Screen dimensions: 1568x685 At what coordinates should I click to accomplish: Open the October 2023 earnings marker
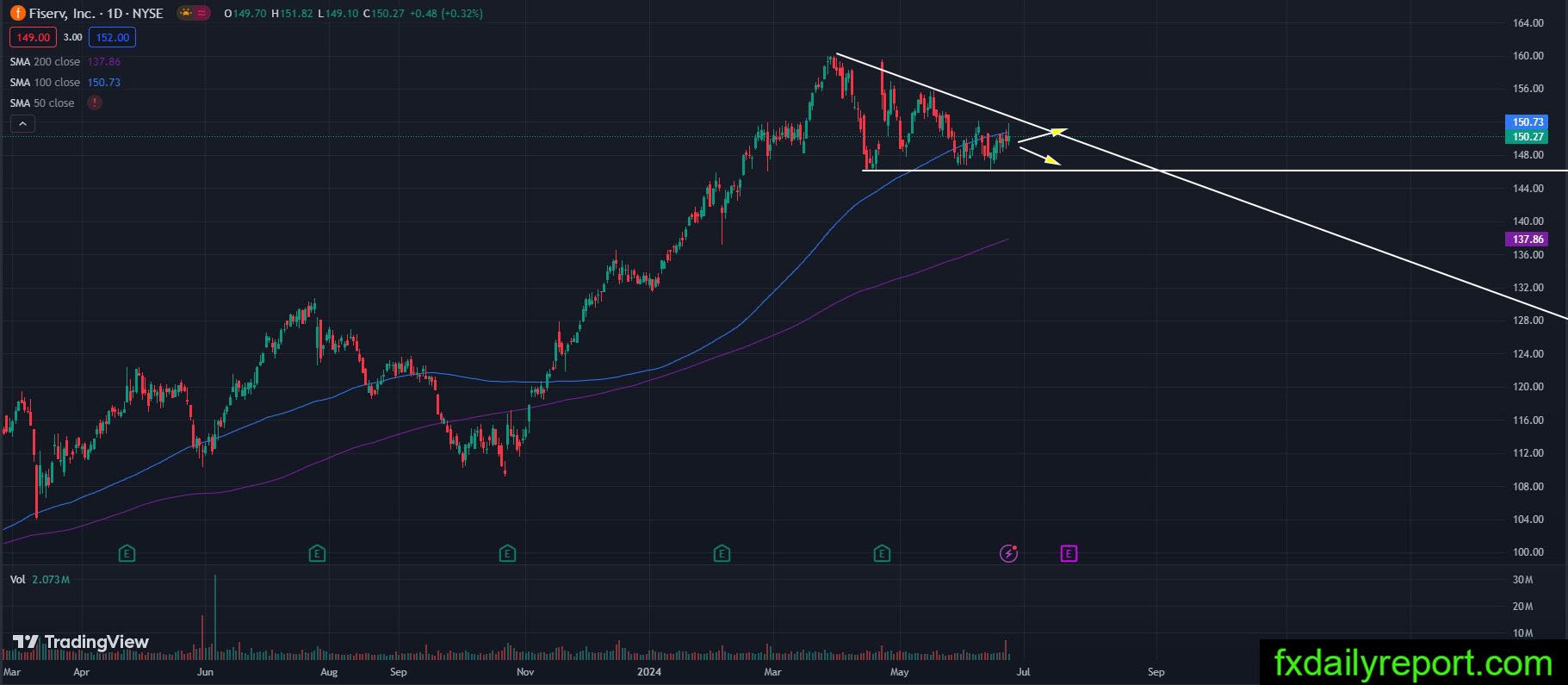(x=507, y=553)
